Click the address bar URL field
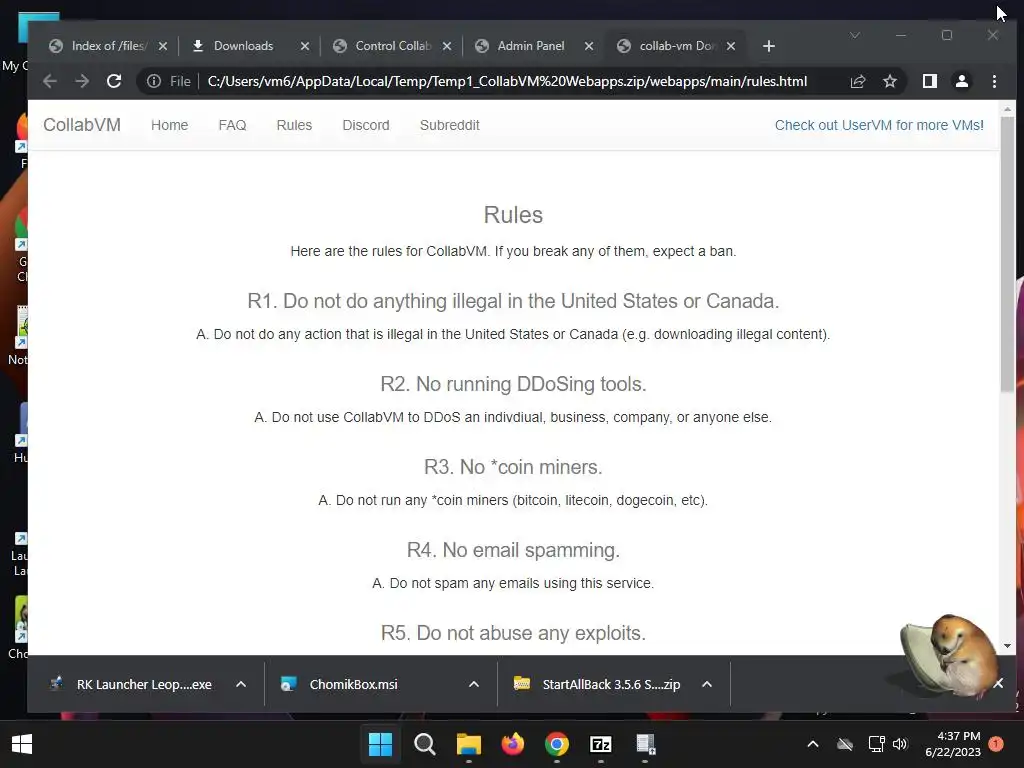This screenshot has width=1024, height=768. [507, 81]
